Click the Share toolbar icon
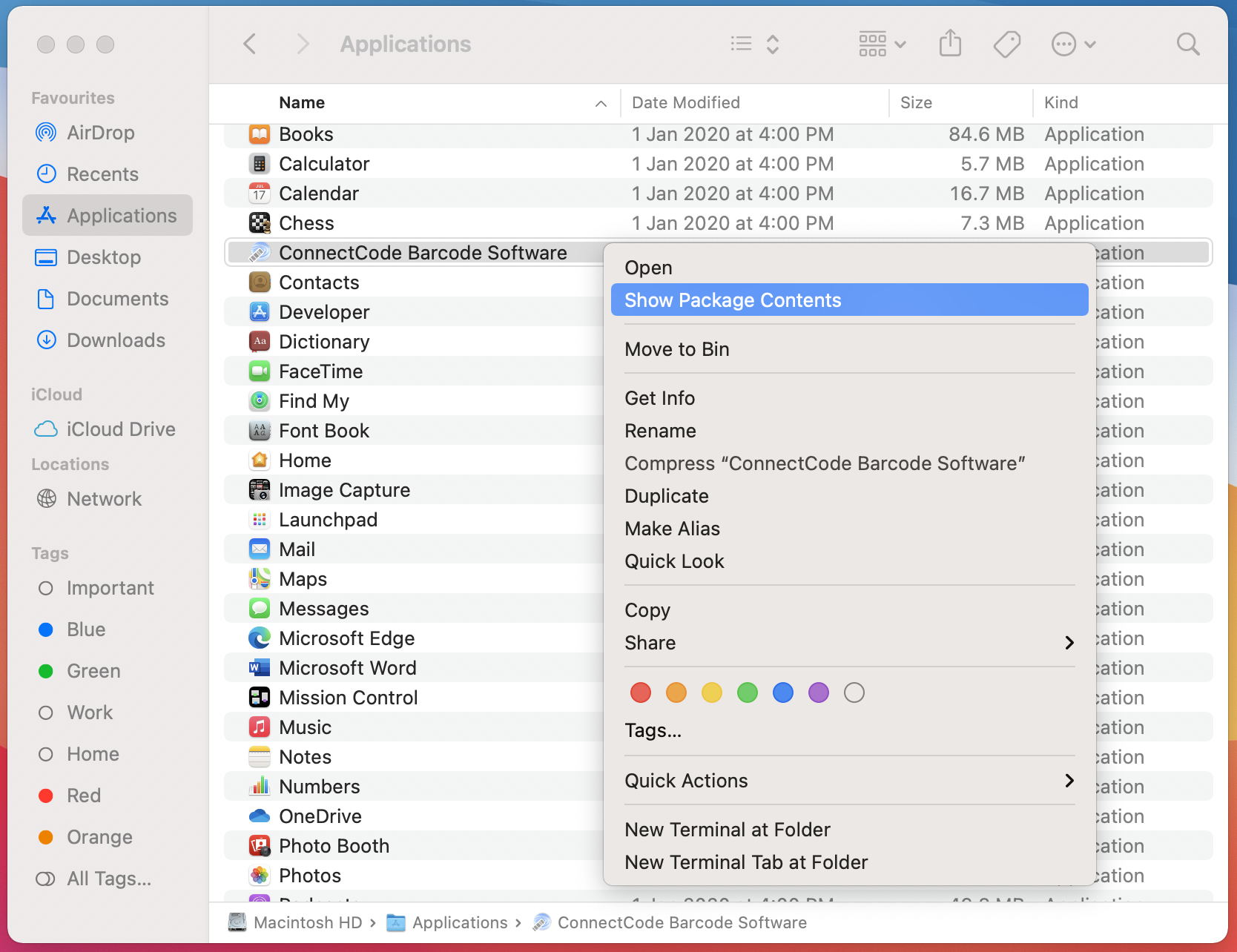The image size is (1237, 952). 950,44
